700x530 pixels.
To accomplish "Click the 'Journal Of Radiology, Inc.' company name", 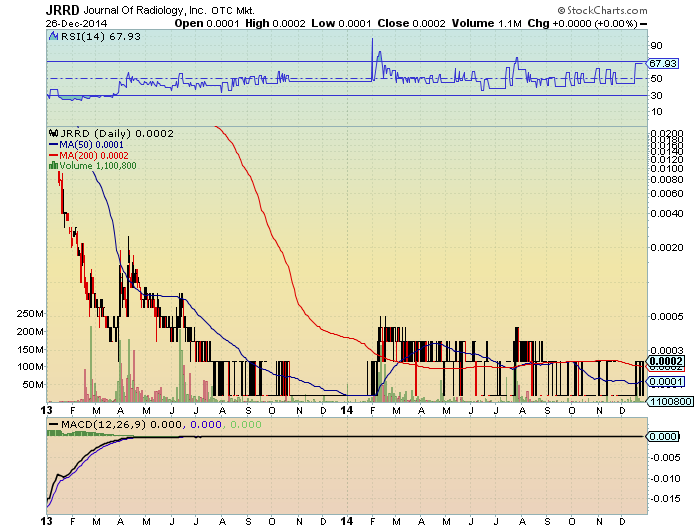I will (x=145, y=10).
